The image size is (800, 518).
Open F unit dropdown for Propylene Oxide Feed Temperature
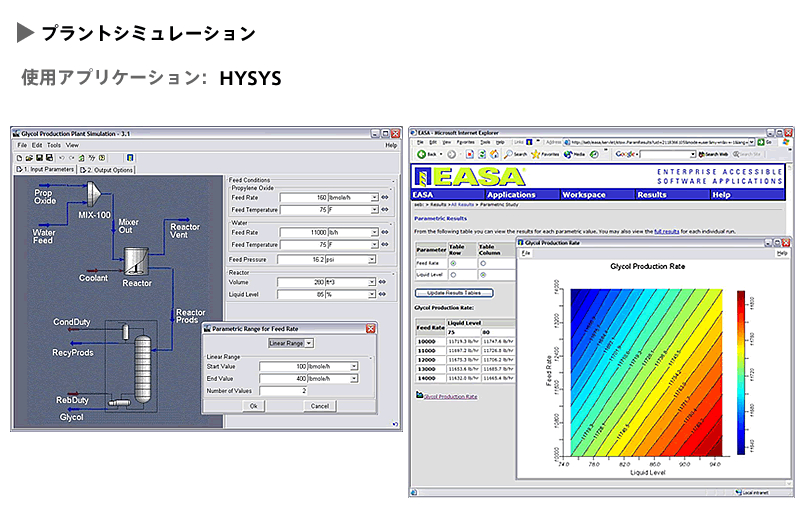pyautogui.click(x=374, y=210)
